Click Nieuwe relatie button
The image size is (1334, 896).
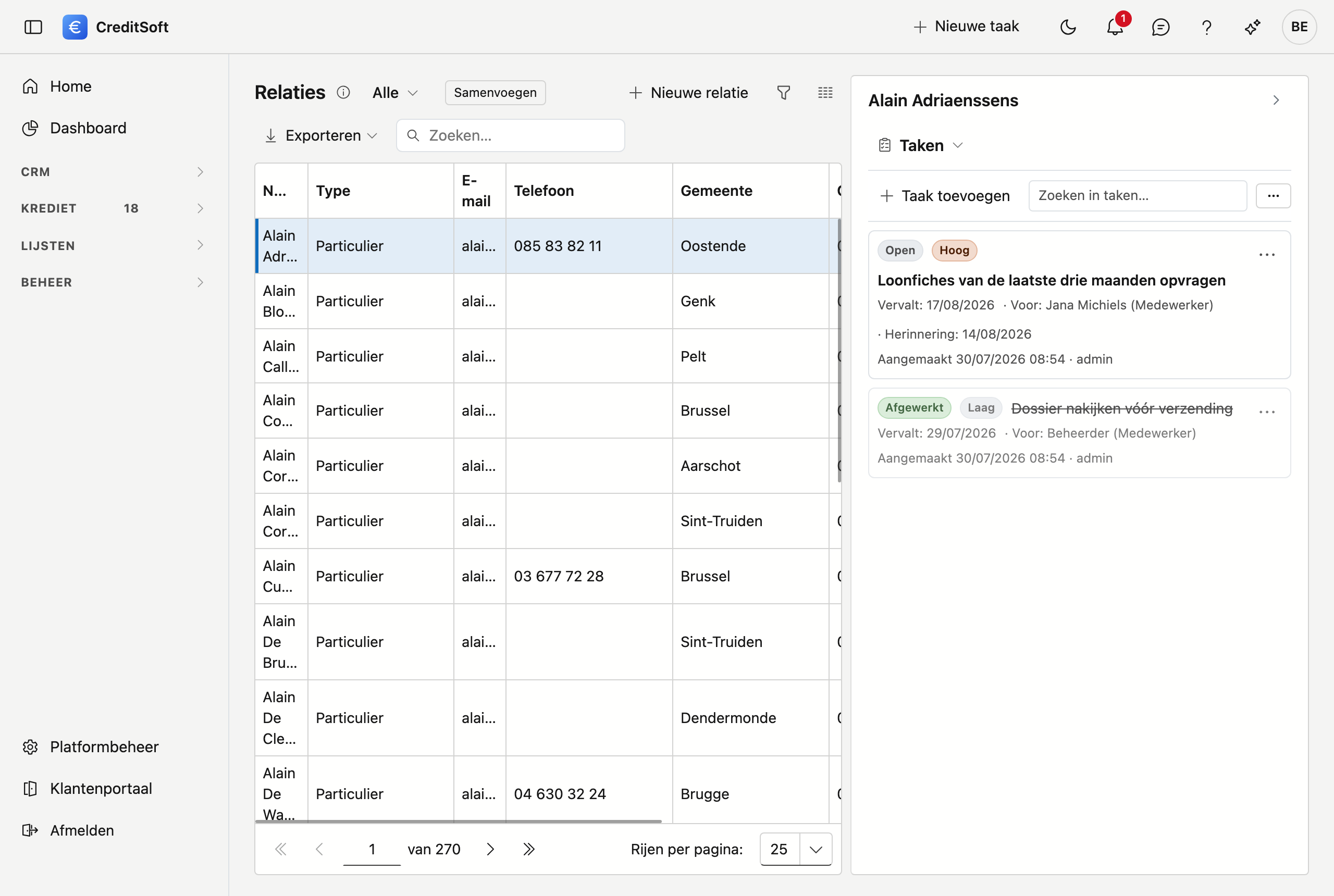[x=689, y=93]
